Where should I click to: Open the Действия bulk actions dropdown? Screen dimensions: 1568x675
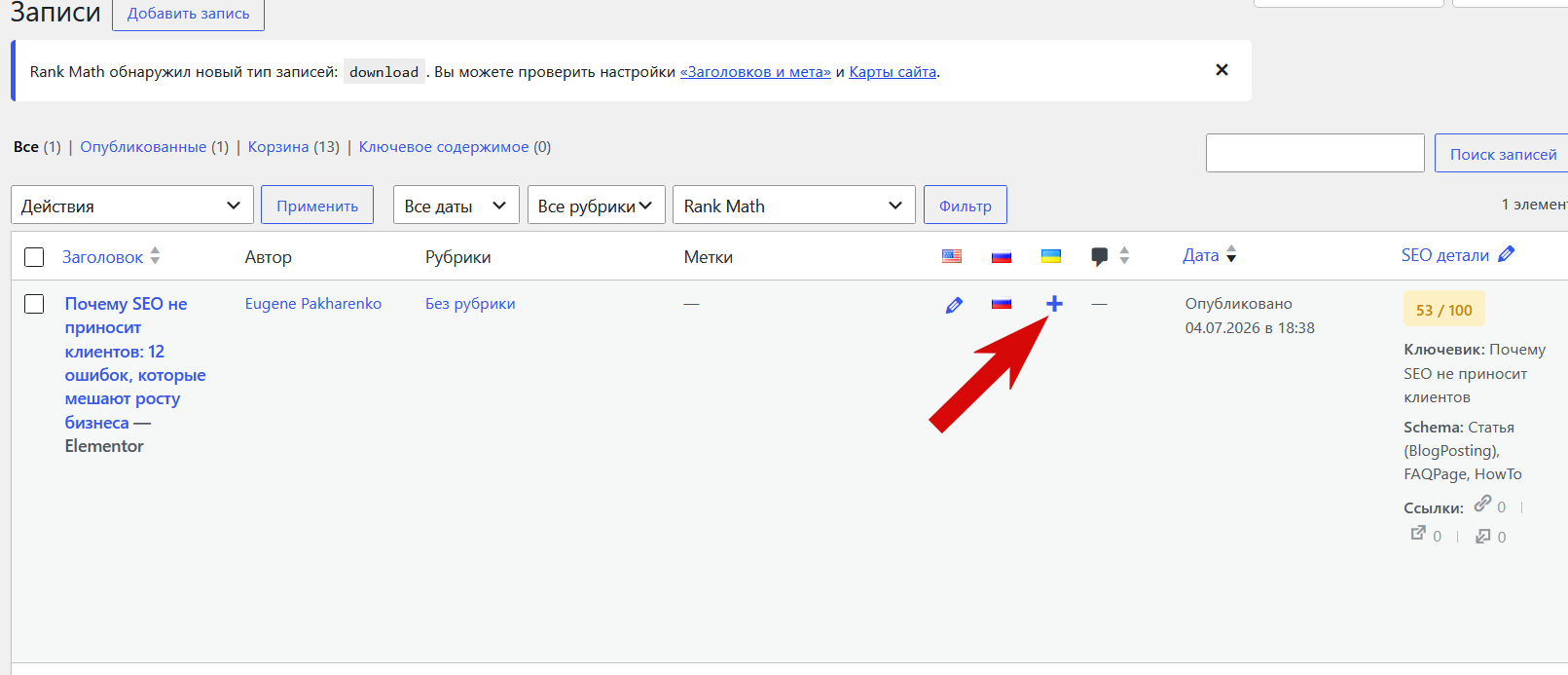coord(132,206)
